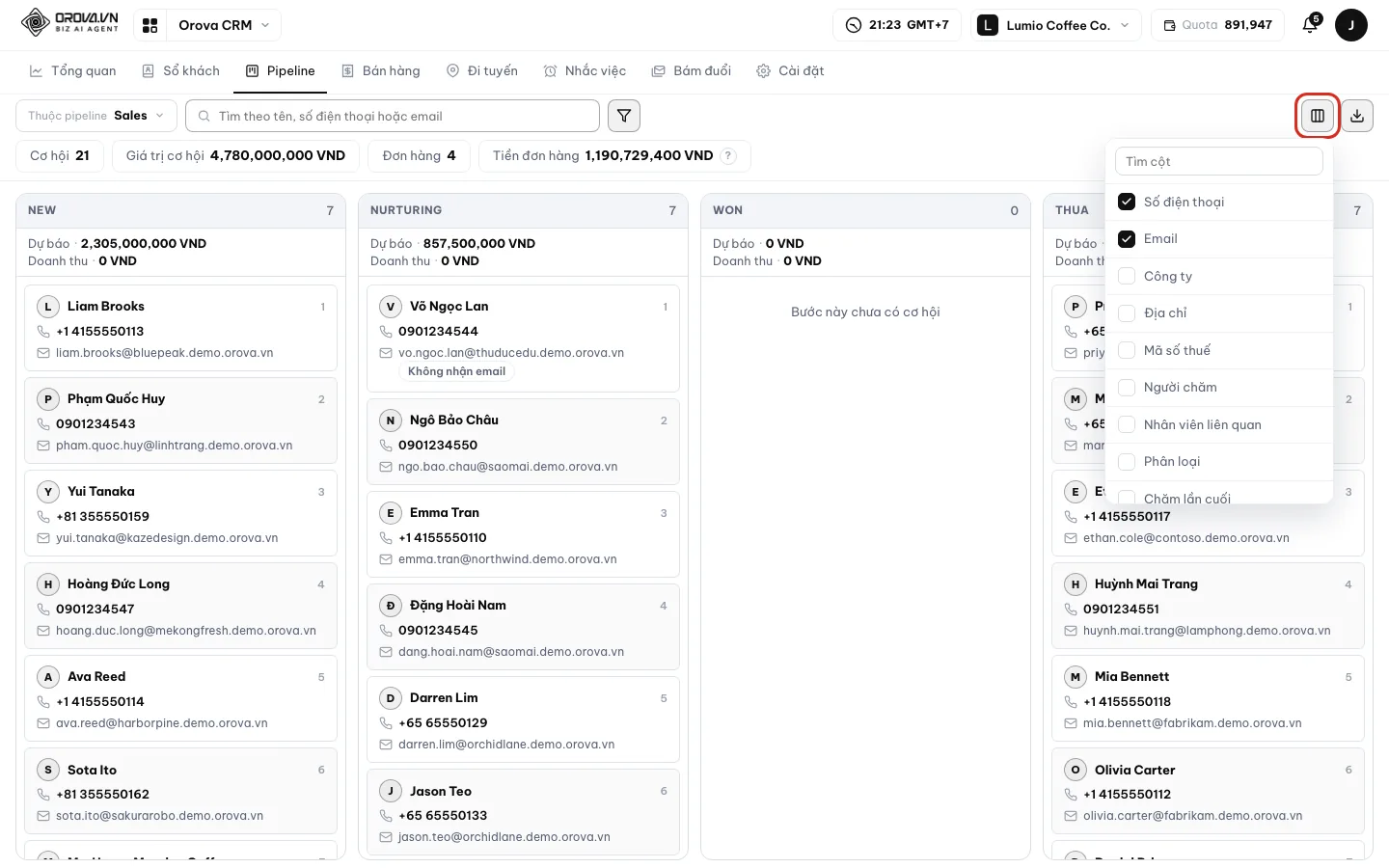1389x868 pixels.
Task: Enable the Phân loại column checkbox
Action: (x=1127, y=462)
